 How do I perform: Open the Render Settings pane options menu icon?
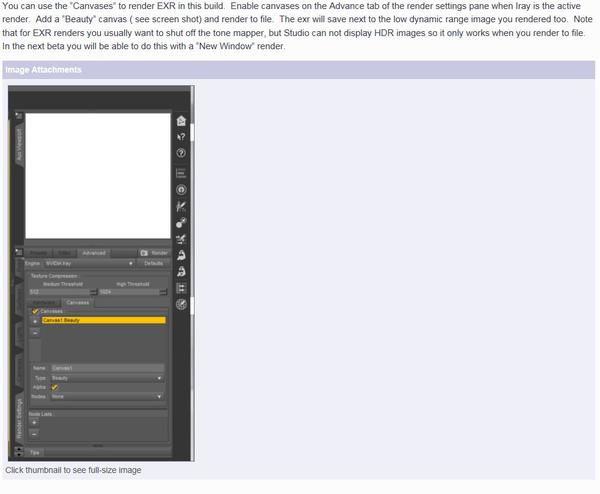point(19,252)
